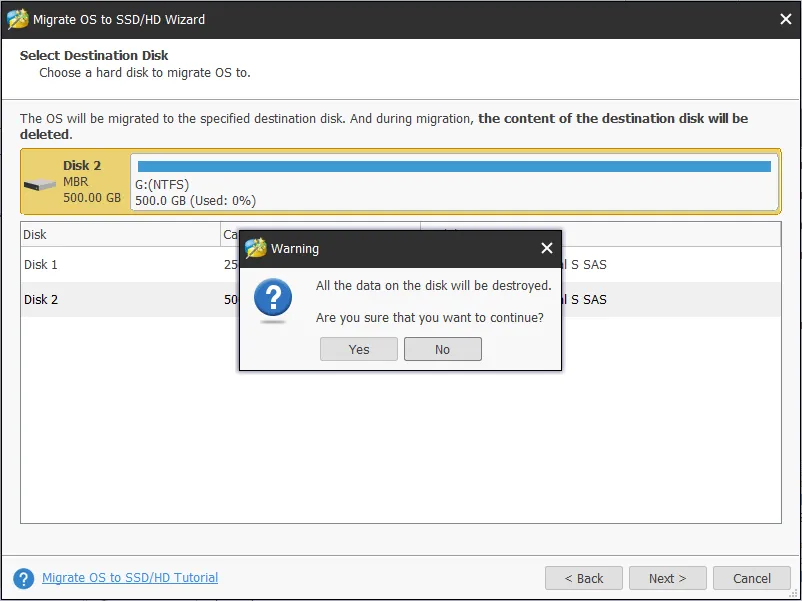This screenshot has width=802, height=601.
Task: Cancel the migration wizard
Action: (x=751, y=578)
